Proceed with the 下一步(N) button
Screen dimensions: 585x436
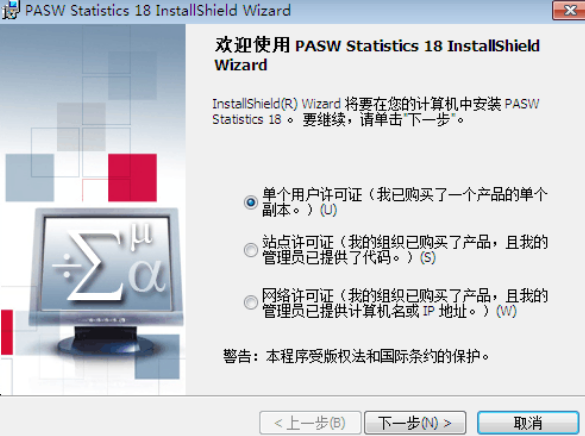tap(415, 423)
